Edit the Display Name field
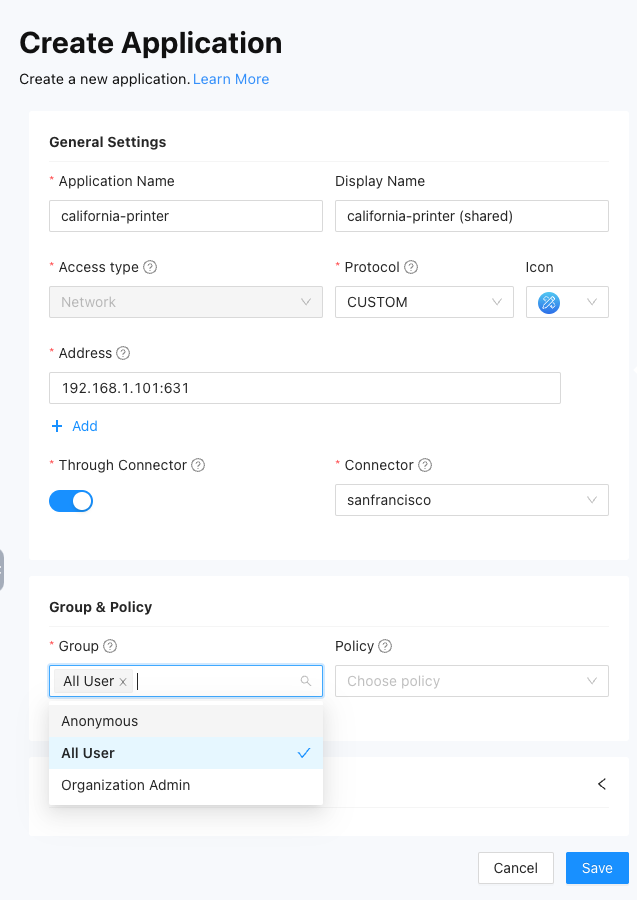Image resolution: width=637 pixels, height=900 pixels. [x=472, y=216]
